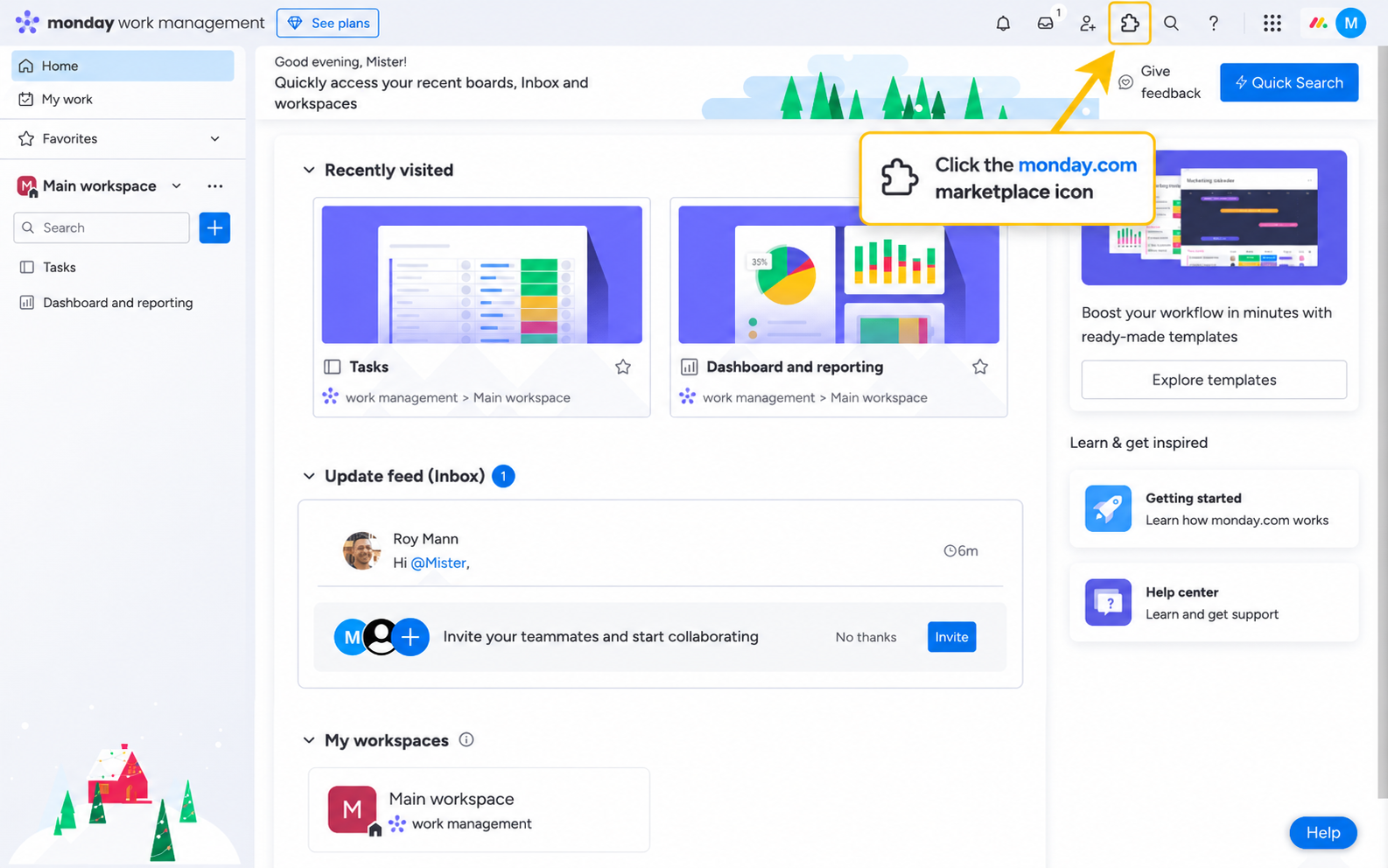Click Roy Mann's profile picture
The width and height of the screenshot is (1388, 868).
click(x=361, y=550)
